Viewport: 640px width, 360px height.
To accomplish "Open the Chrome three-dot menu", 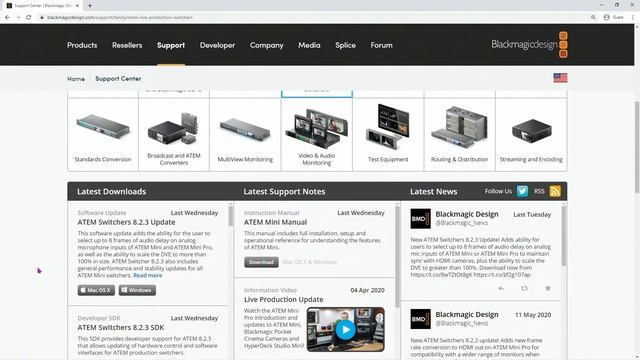I will point(633,18).
